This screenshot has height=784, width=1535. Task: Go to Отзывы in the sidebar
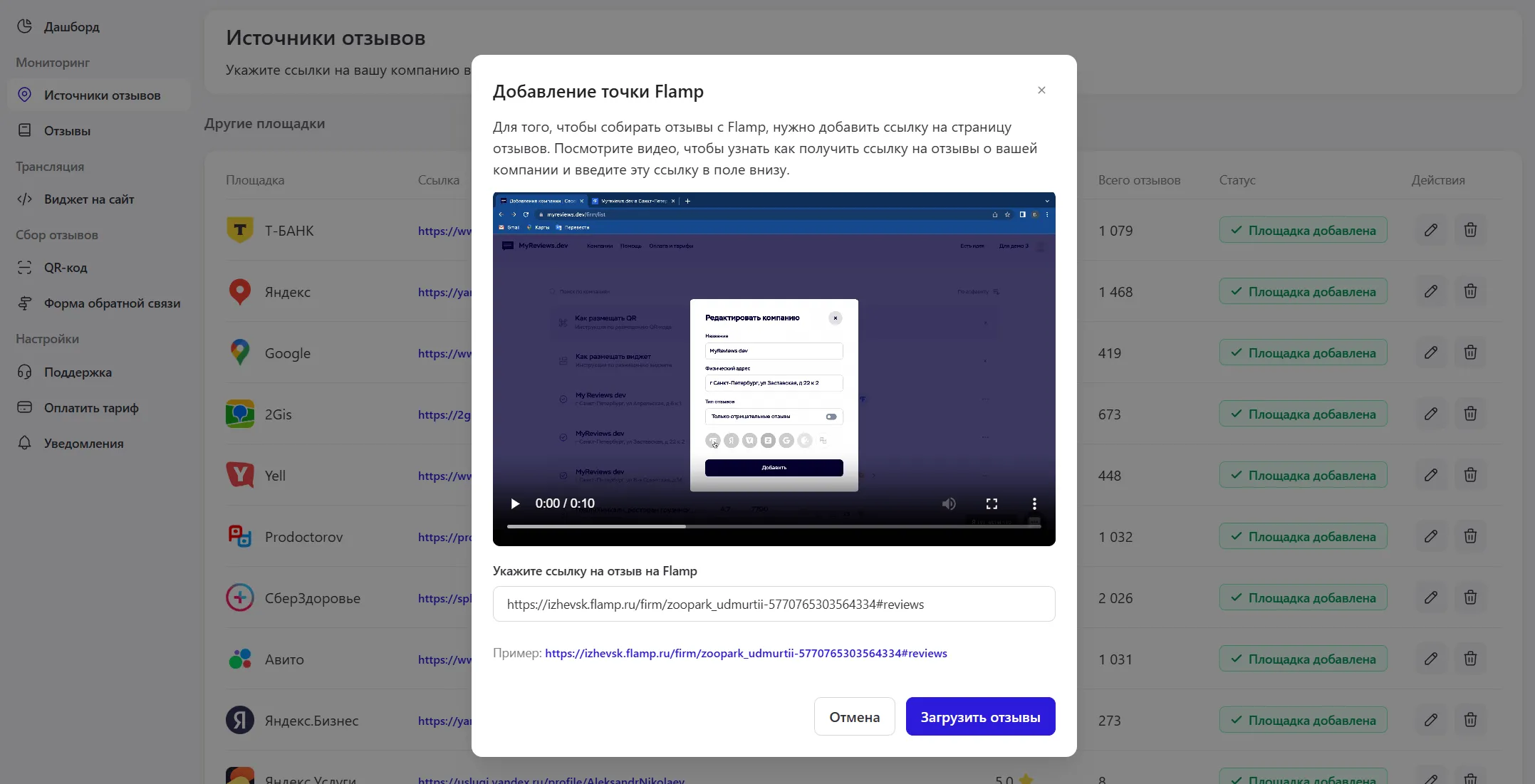67,131
